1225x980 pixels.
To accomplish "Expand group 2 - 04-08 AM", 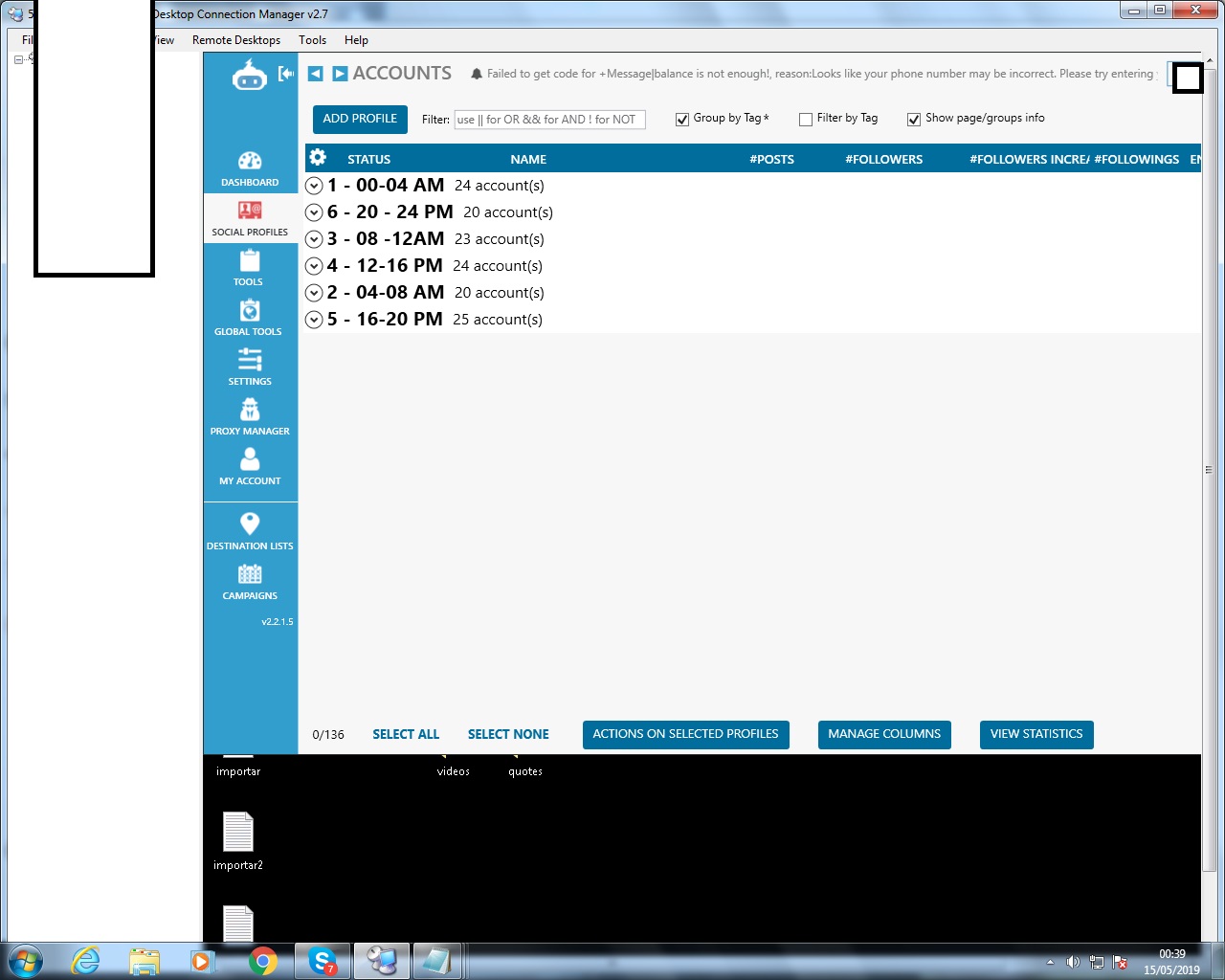I will (314, 293).
